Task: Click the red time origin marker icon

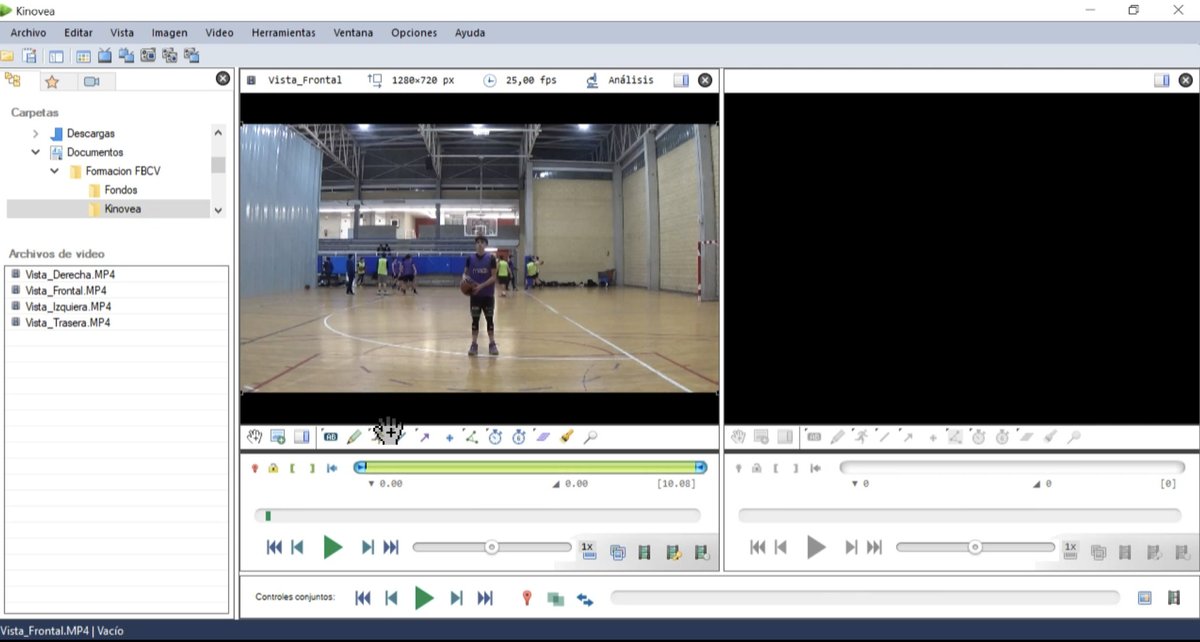Action: (255, 468)
